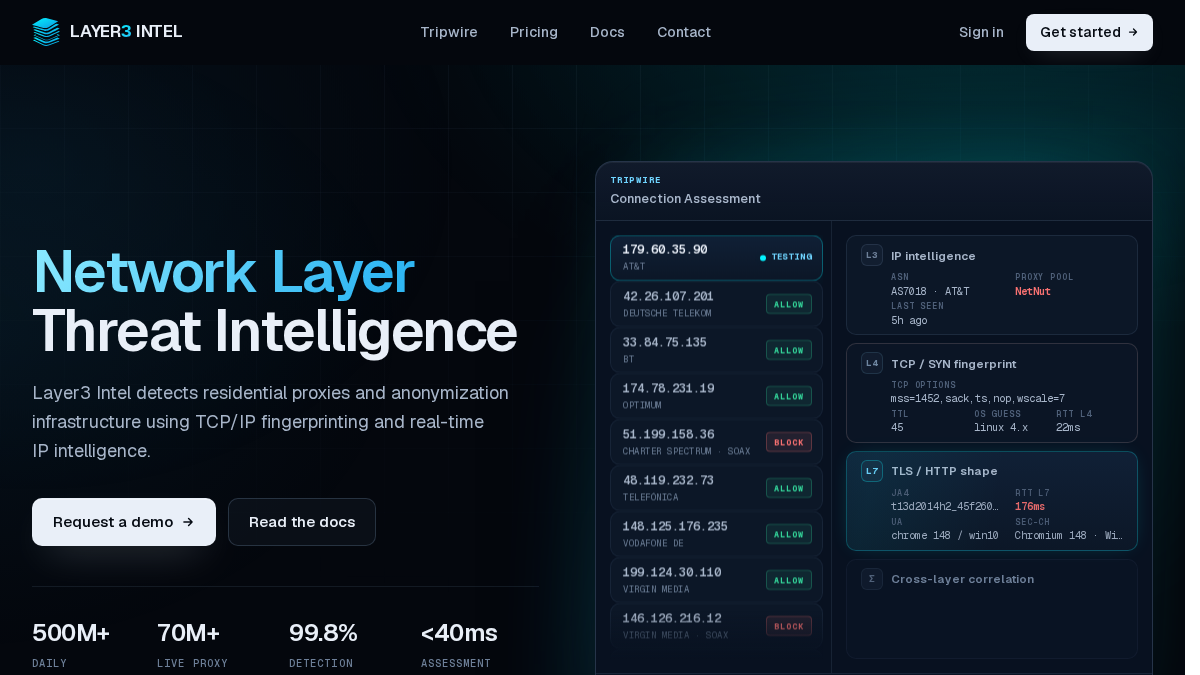Click the IP intelligence card title
Screen dimensions: 1200x675
coord(933,256)
